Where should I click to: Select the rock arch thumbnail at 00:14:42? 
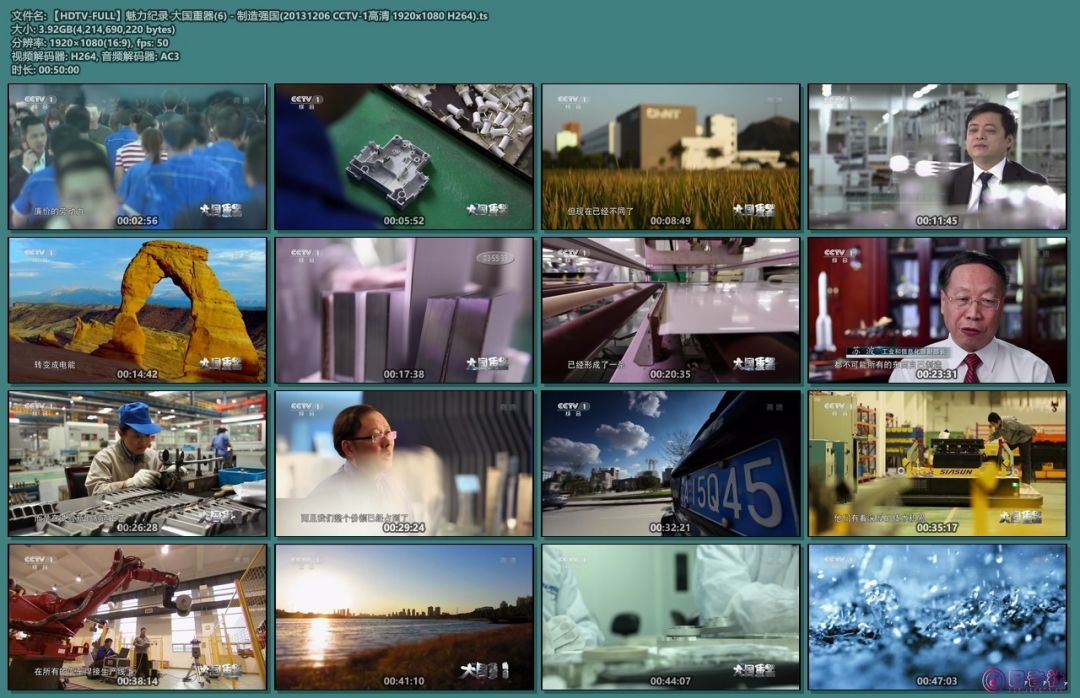[138, 310]
